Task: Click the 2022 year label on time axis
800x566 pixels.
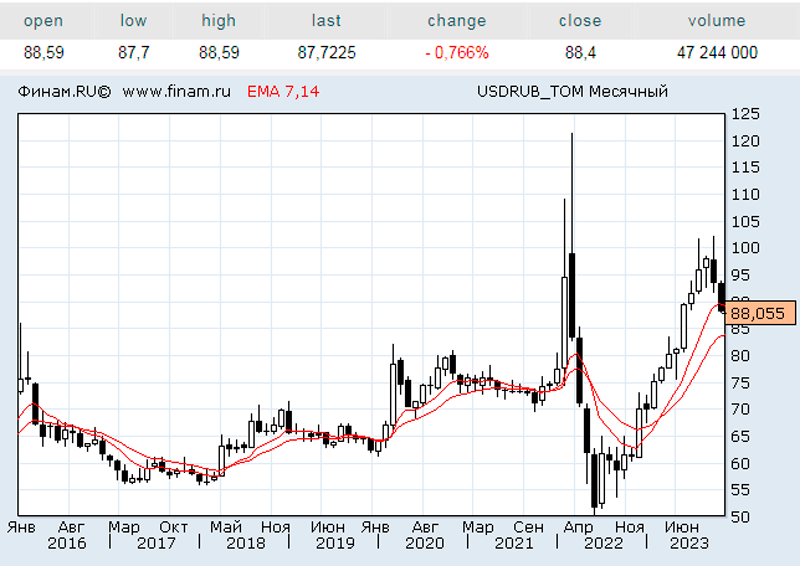Action: 603,543
